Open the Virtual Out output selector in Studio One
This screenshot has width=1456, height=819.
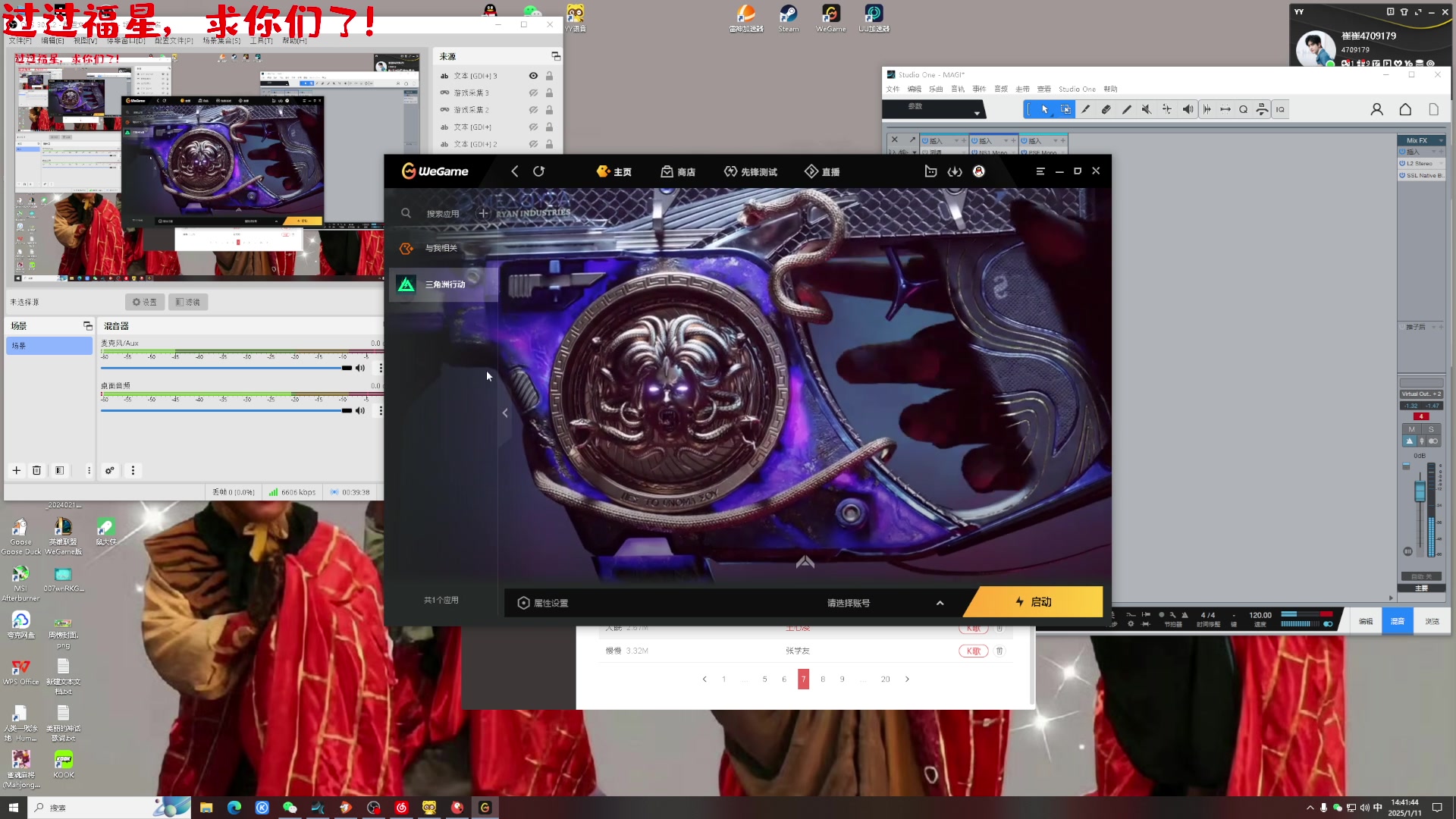pos(1420,394)
